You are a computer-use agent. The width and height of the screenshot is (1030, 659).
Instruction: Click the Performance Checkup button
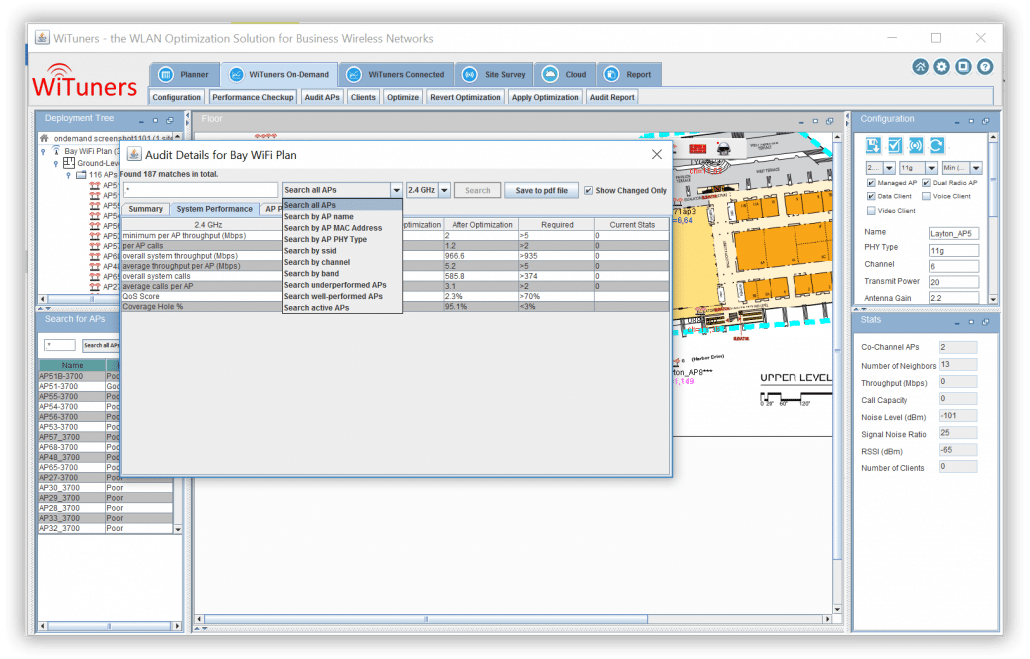click(253, 97)
